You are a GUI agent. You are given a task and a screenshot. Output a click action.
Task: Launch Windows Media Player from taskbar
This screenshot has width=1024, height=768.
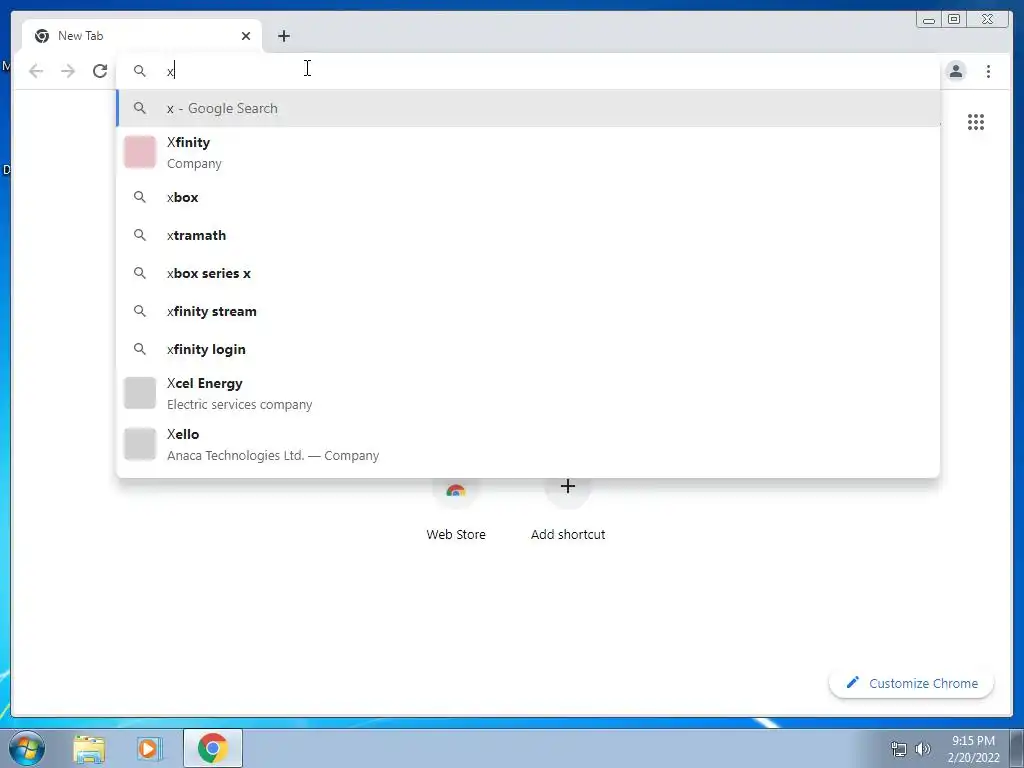coord(150,748)
